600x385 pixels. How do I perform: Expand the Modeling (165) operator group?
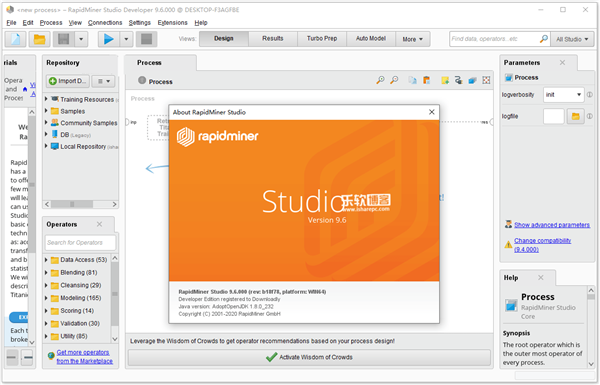coord(46,298)
